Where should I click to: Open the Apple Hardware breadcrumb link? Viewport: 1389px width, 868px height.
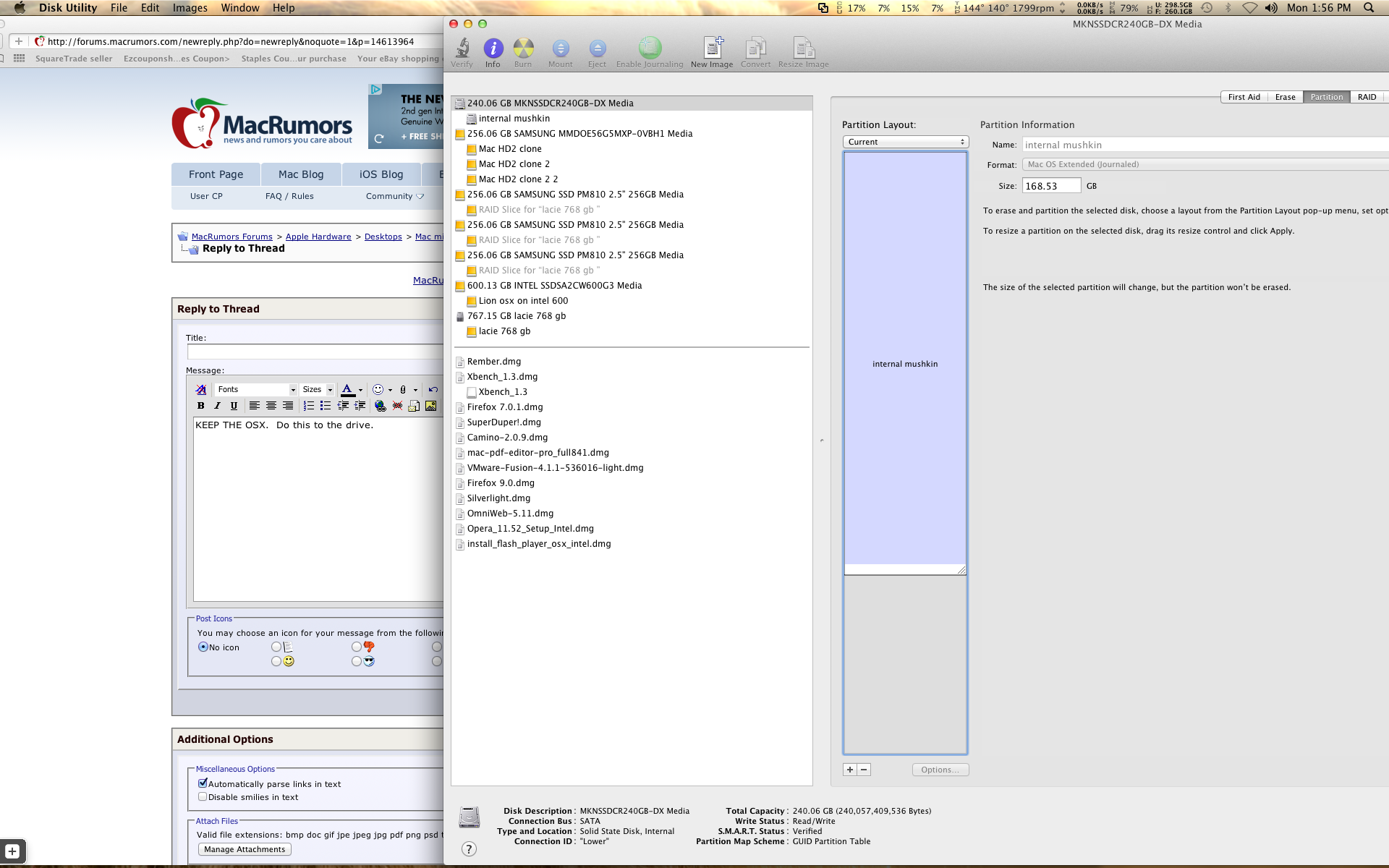pos(318,237)
